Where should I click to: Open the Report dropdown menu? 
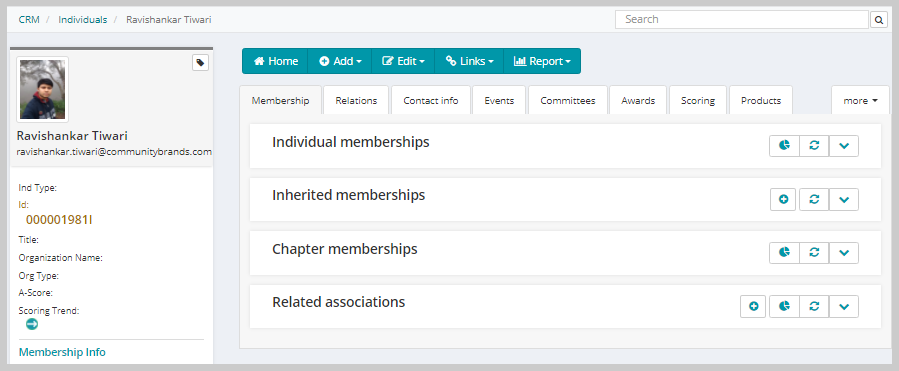[542, 61]
